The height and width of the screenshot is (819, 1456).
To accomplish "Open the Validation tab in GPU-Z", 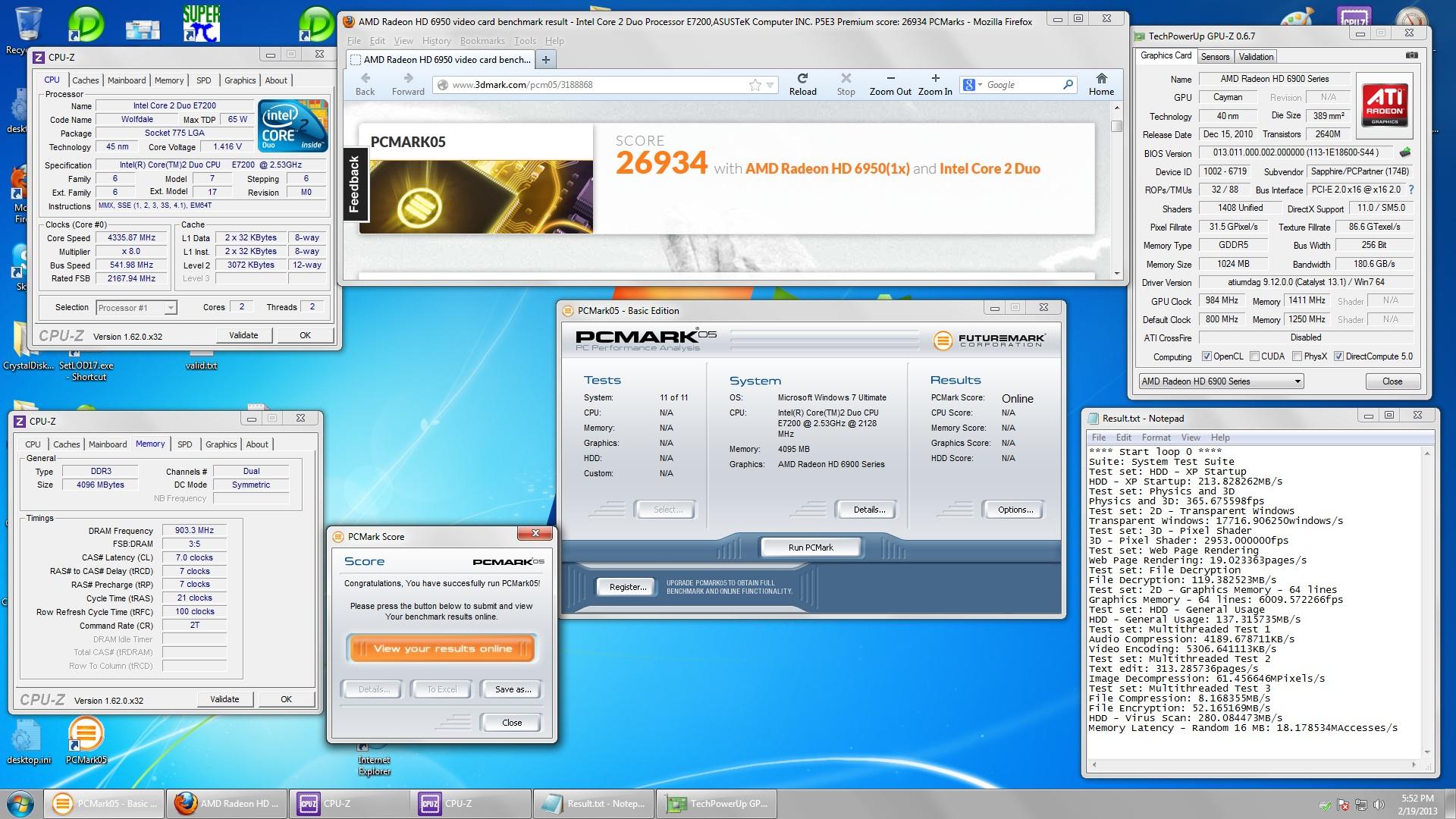I will (x=1256, y=57).
